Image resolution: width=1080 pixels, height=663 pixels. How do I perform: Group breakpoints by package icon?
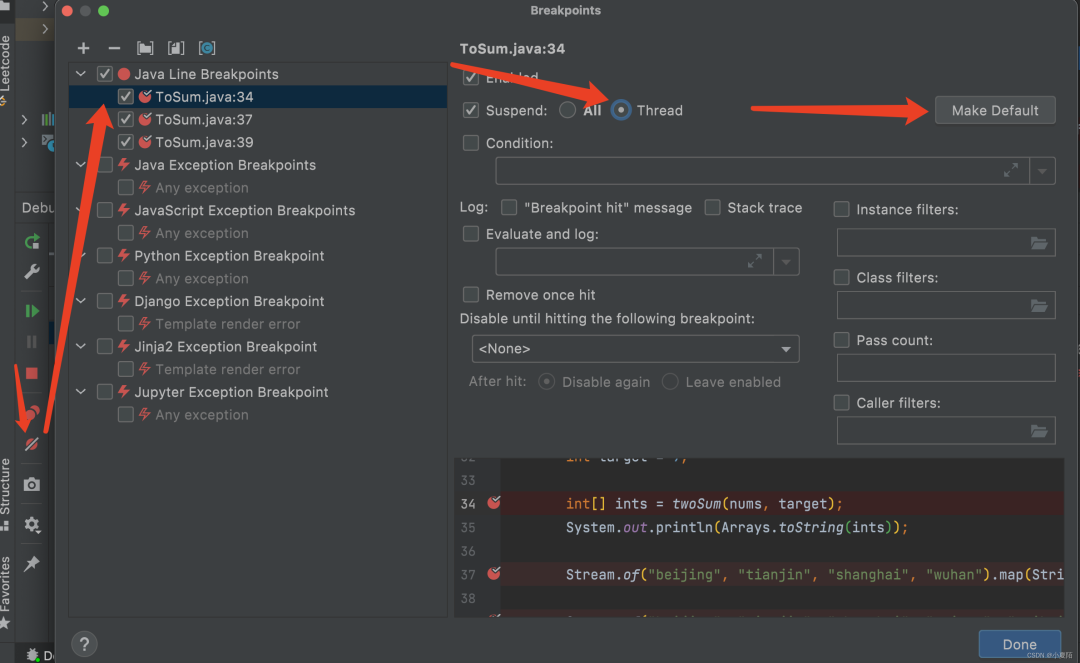tap(146, 48)
